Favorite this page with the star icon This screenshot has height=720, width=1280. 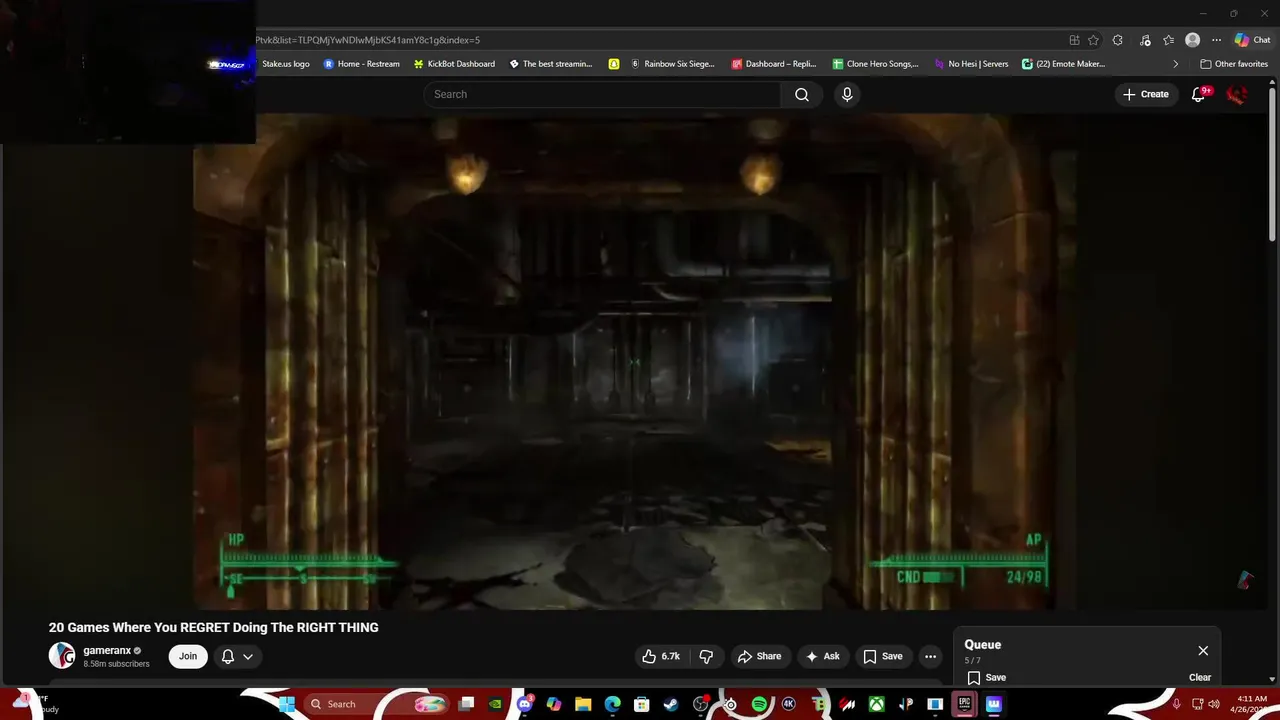coord(1093,40)
